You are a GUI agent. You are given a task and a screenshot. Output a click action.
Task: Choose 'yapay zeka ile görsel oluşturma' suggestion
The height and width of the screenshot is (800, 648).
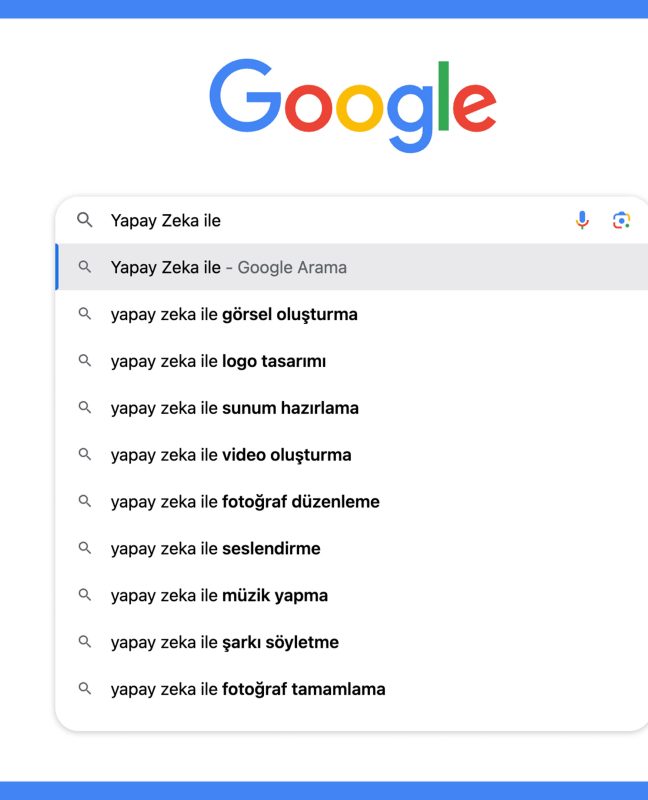[352, 314]
